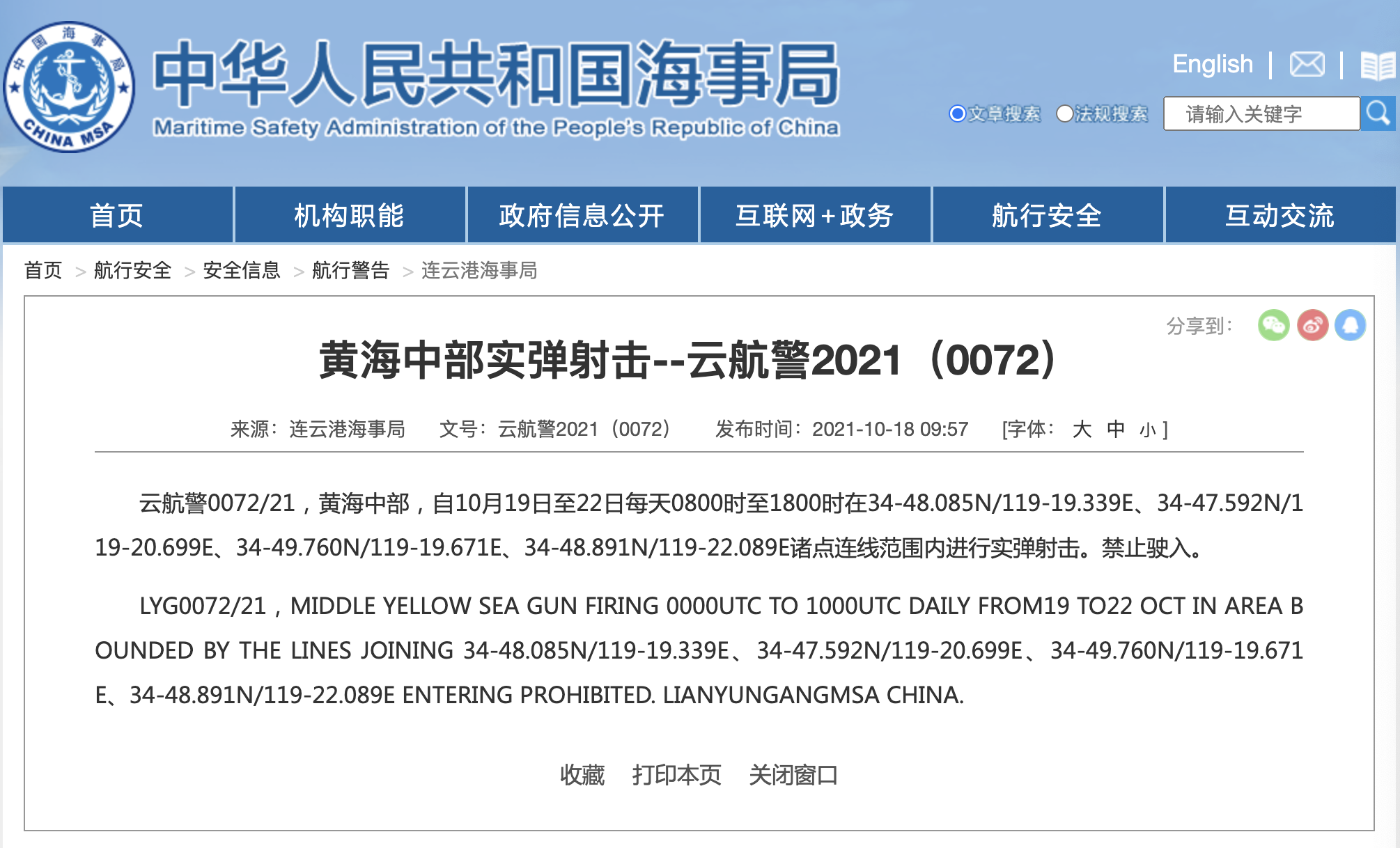
Task: Select the 文章搜索 radio button
Action: pyautogui.click(x=958, y=113)
